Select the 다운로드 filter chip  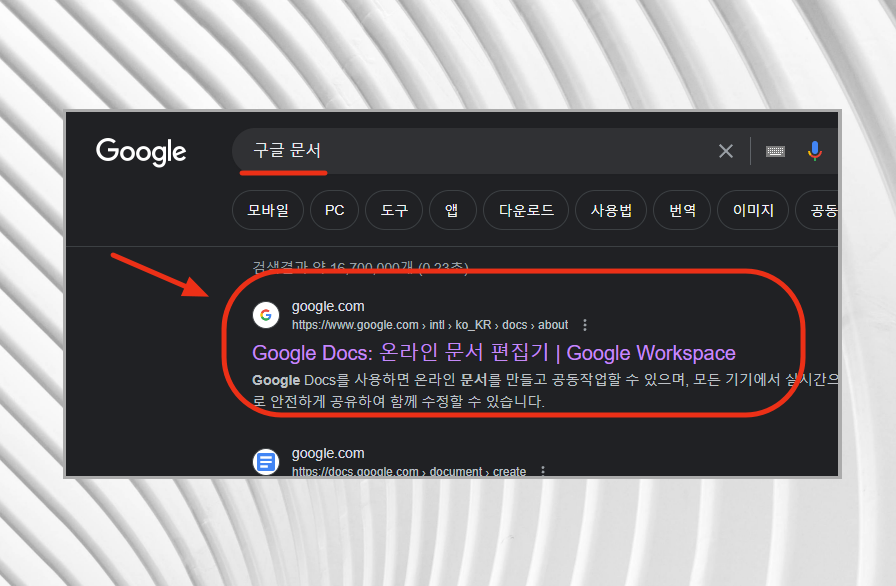click(x=526, y=210)
